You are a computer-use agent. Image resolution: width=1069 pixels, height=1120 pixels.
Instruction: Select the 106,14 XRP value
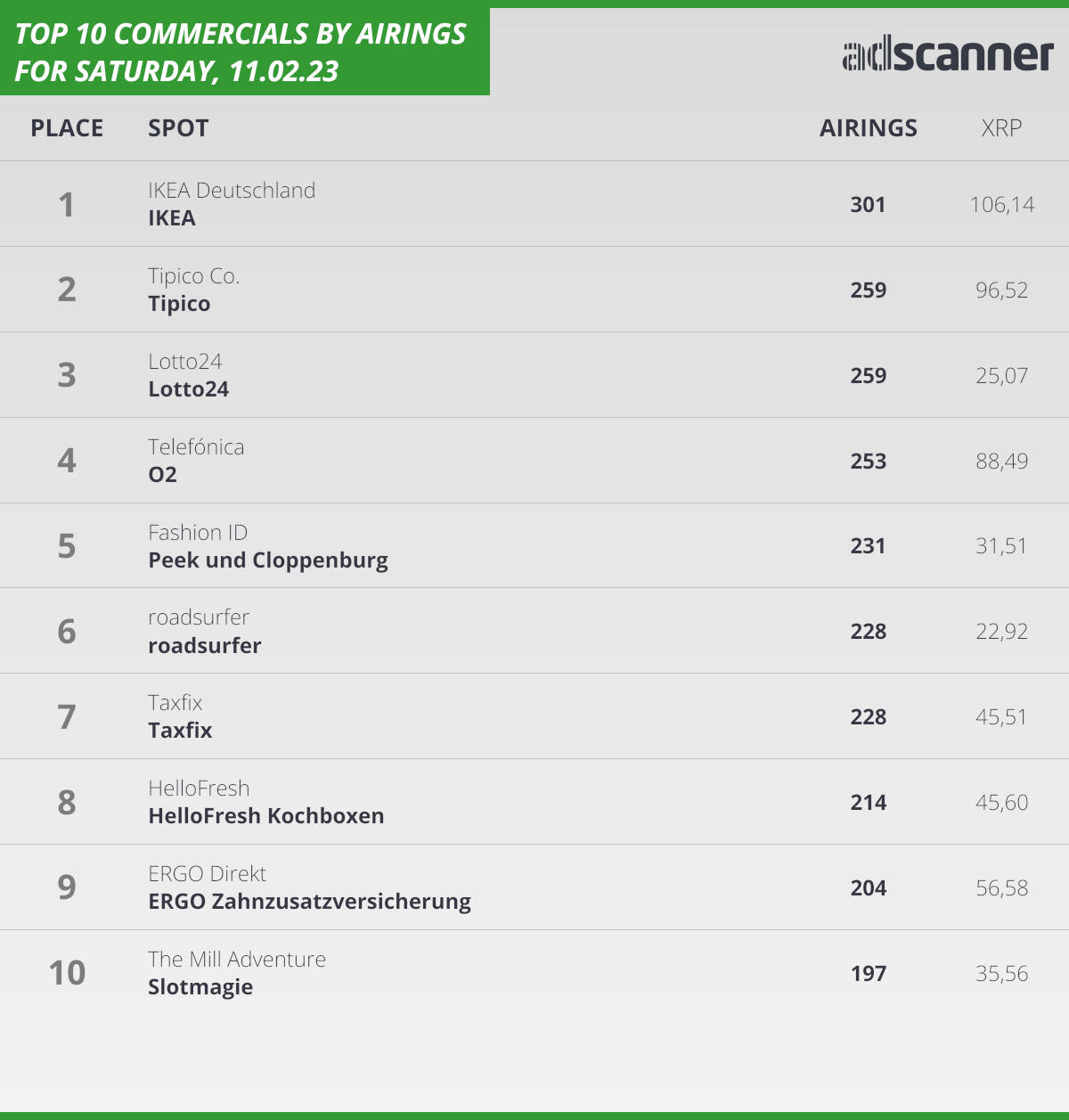click(x=1002, y=205)
